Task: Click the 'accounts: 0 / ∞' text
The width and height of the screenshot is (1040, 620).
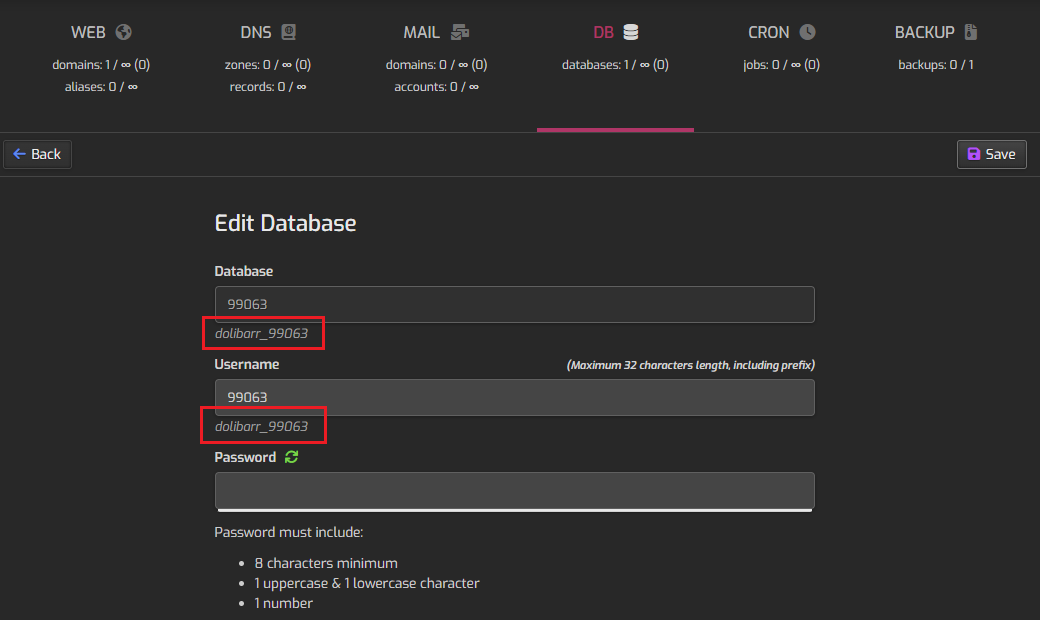Action: click(x=436, y=87)
